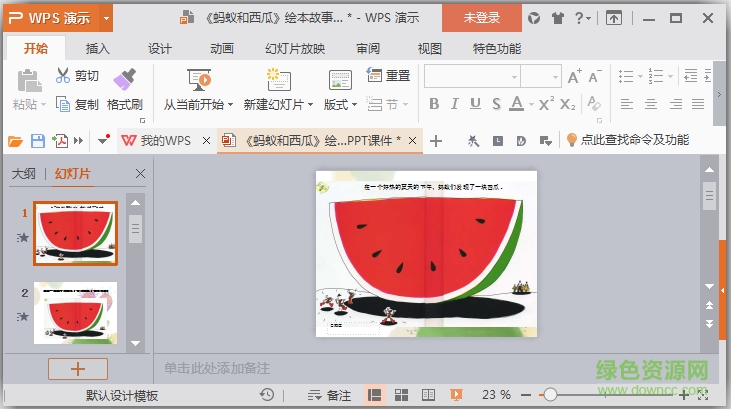The image size is (731, 409).
Task: Clear formatting eraser icon
Action: tap(593, 103)
